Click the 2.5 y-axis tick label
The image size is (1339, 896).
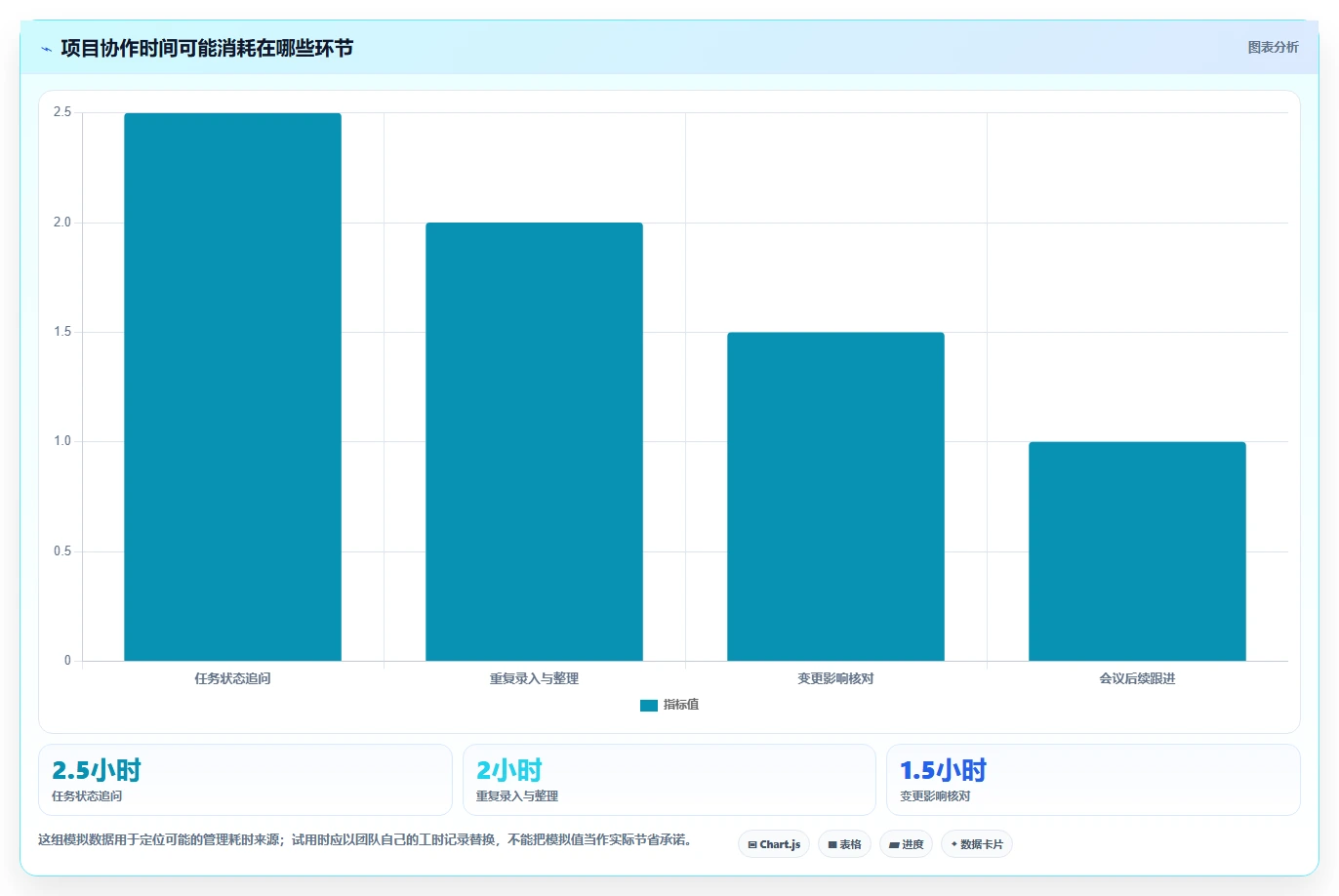(62, 112)
